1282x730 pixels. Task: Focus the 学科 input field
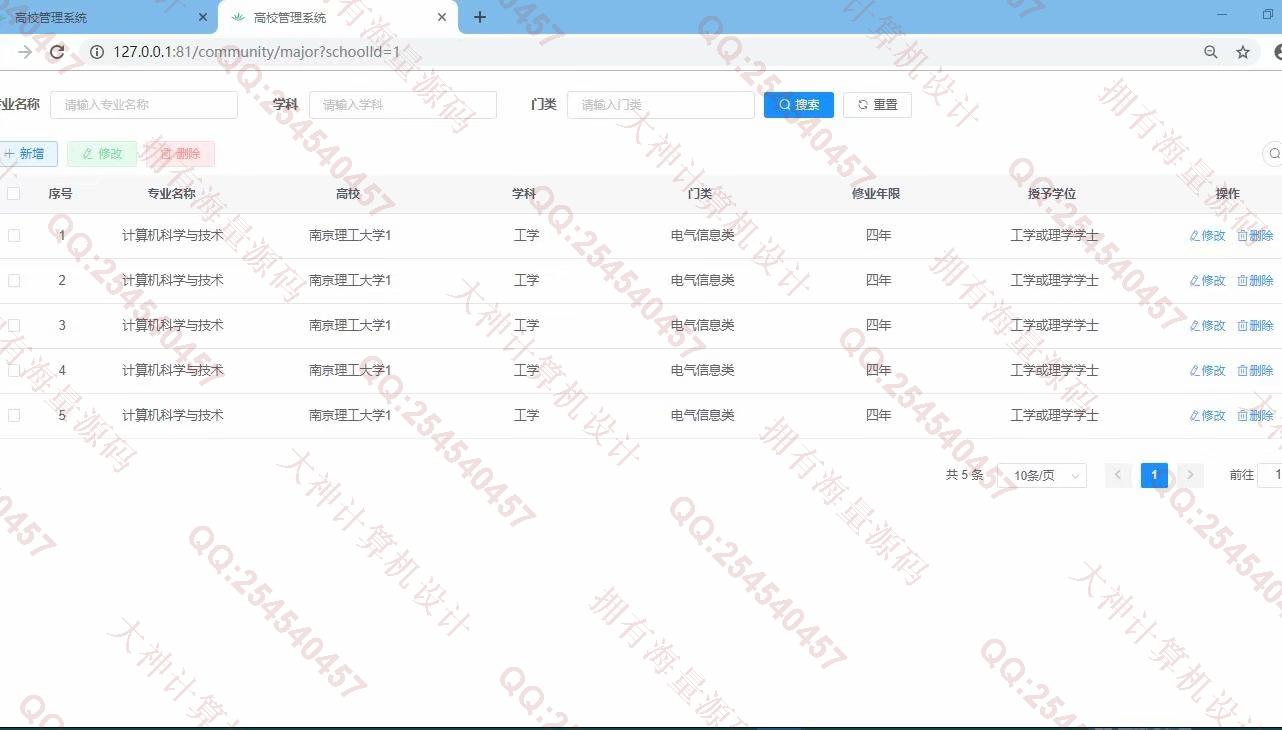(x=403, y=105)
